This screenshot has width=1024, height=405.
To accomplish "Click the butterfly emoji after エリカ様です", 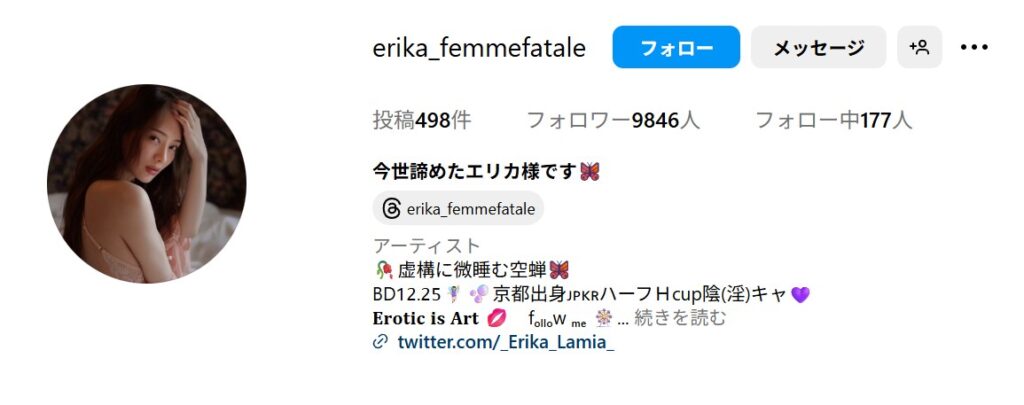I will 590,172.
